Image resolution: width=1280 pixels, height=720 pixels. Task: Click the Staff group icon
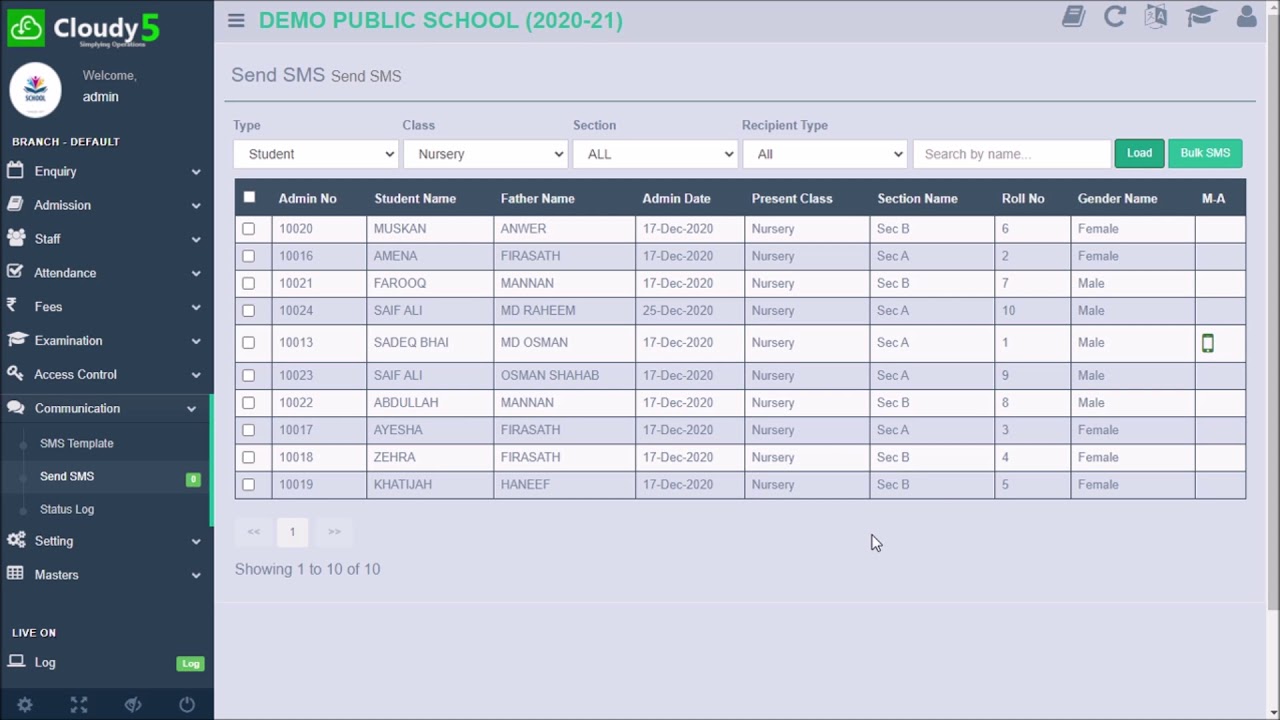pos(16,239)
